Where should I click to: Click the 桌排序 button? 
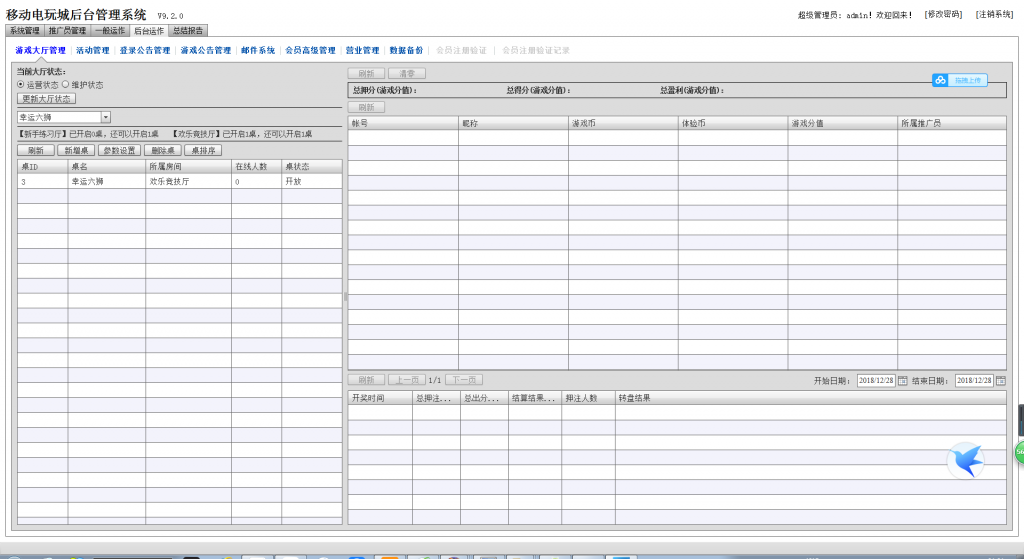coord(203,150)
